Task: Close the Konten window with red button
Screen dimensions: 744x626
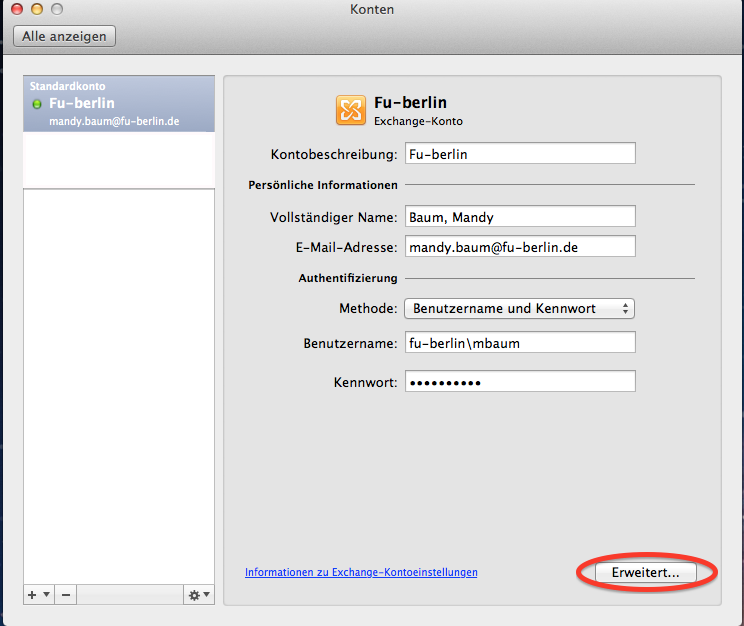Action: pyautogui.click(x=17, y=9)
